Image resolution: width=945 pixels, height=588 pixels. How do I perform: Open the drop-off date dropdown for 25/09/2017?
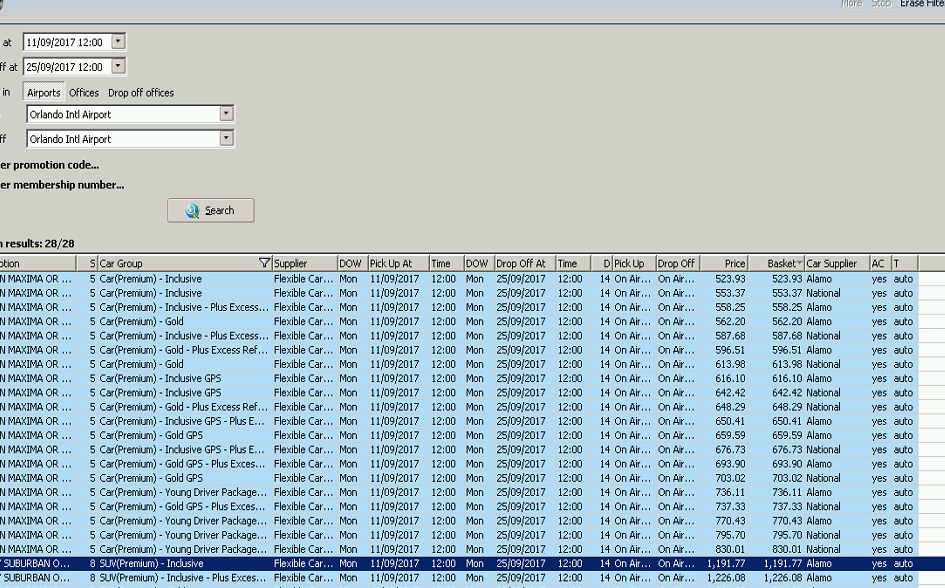tap(118, 67)
